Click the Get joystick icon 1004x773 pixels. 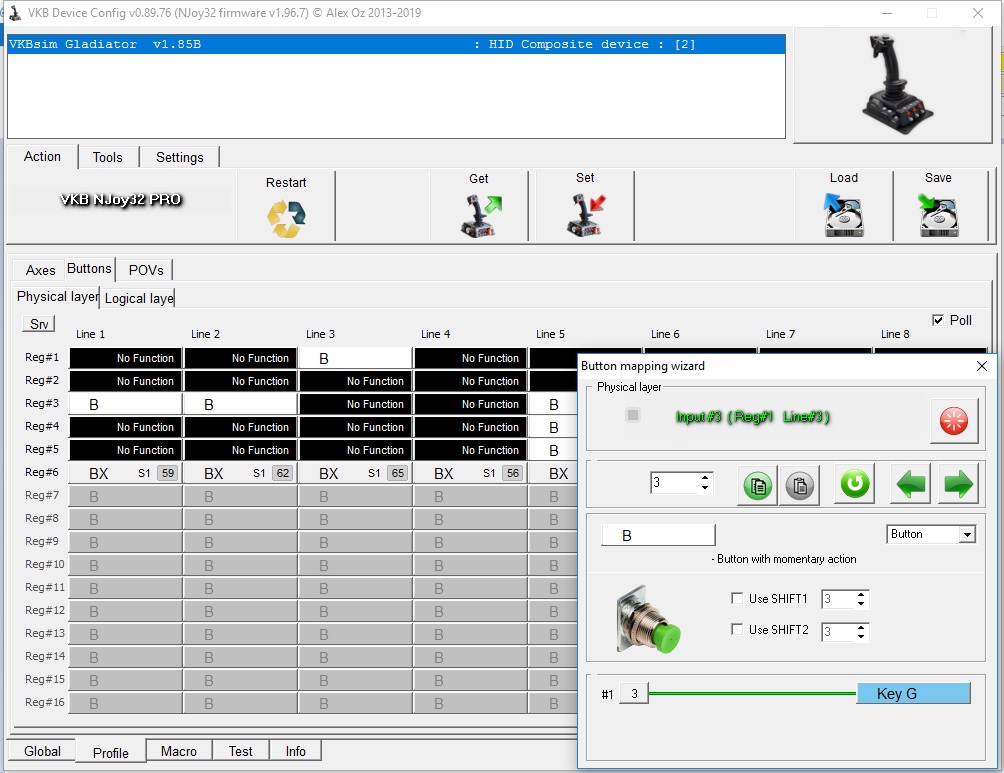(481, 216)
